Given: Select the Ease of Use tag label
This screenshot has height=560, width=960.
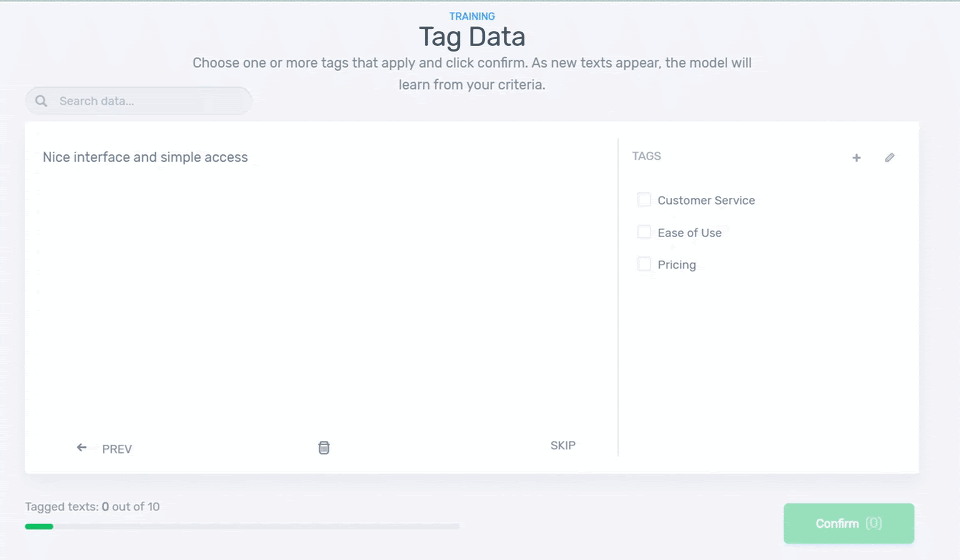Looking at the screenshot, I should 689,233.
